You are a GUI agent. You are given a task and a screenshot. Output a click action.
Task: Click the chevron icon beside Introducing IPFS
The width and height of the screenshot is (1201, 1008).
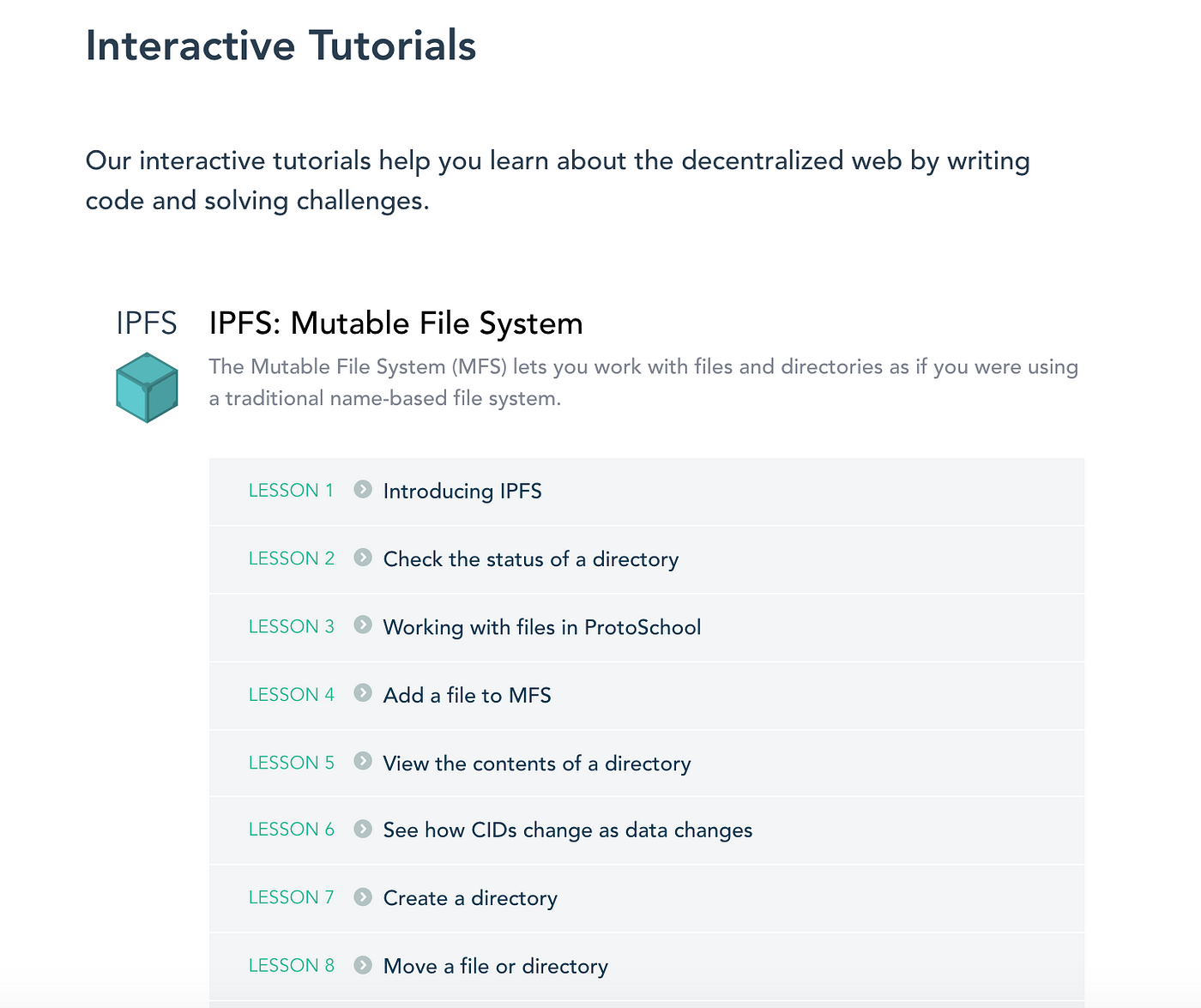[363, 489]
